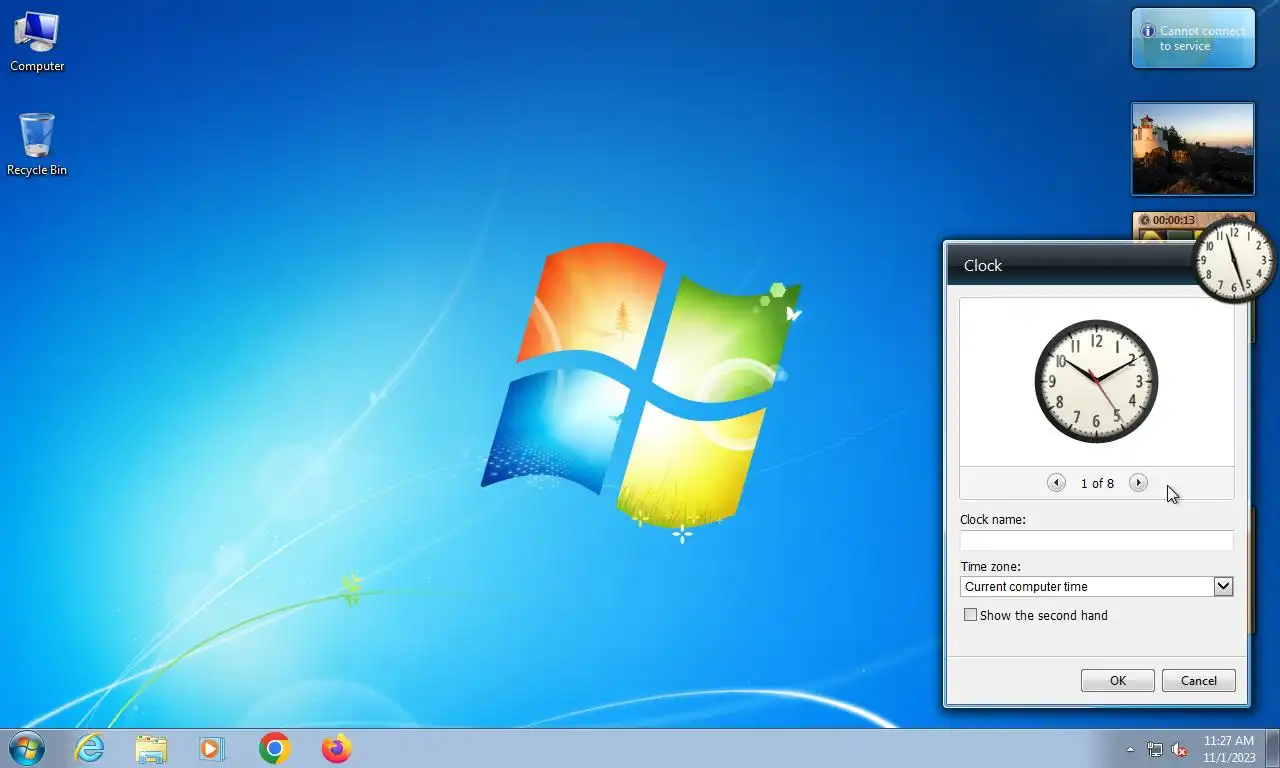Open the taskbar date and time
This screenshot has width=1280, height=768.
point(1229,749)
